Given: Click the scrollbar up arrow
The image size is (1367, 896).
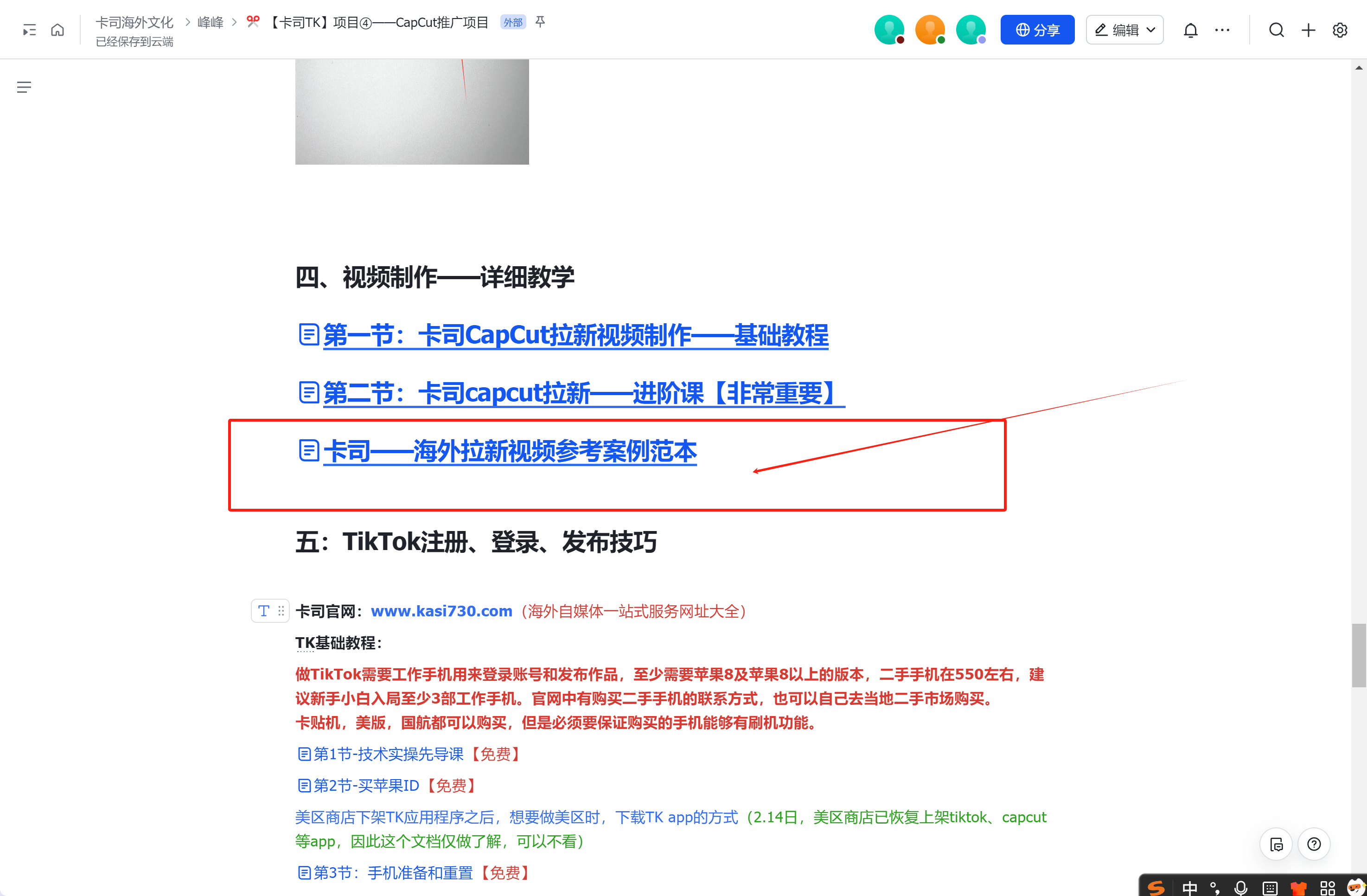Looking at the screenshot, I should 1359,68.
